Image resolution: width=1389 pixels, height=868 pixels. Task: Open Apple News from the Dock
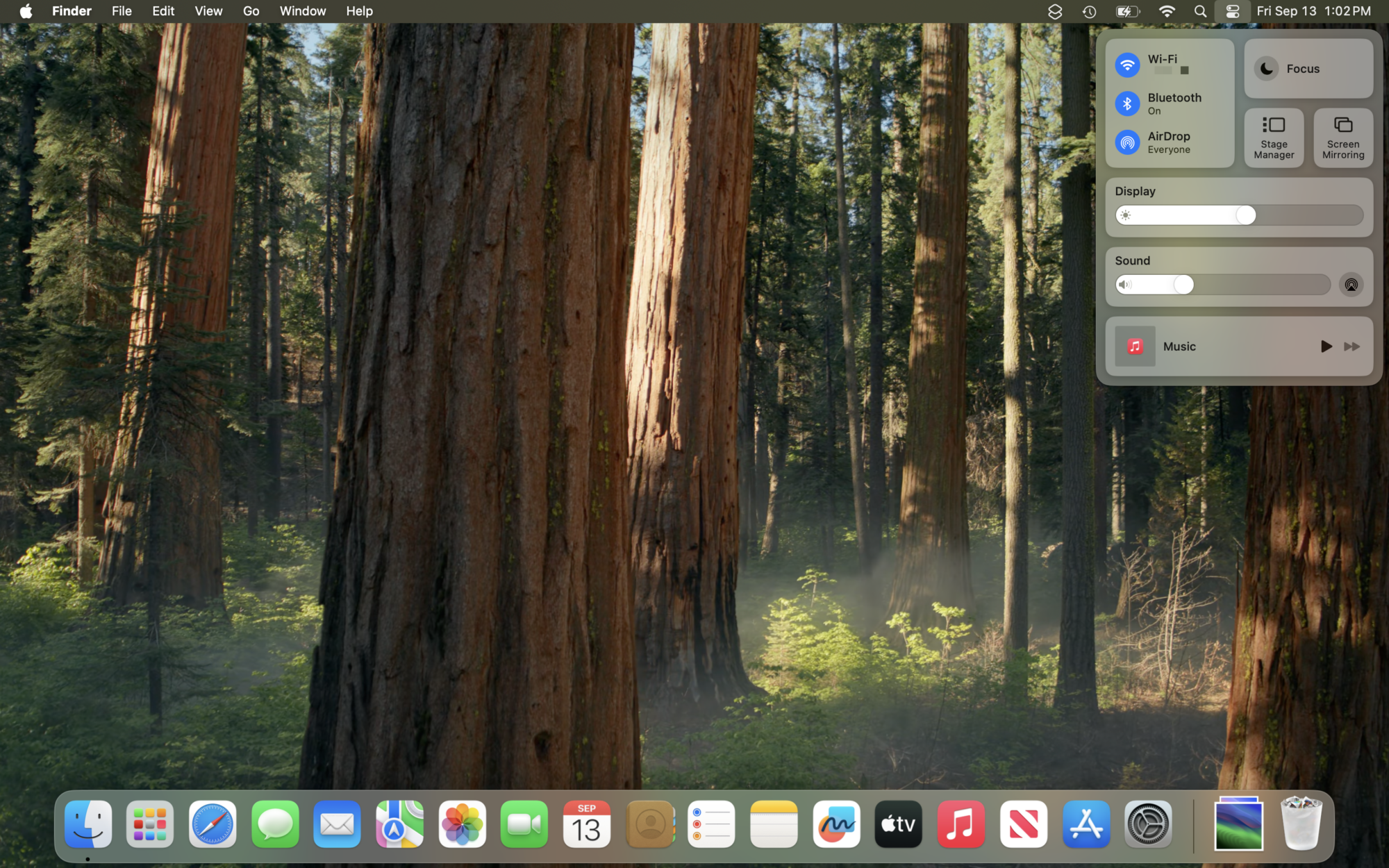1023,824
